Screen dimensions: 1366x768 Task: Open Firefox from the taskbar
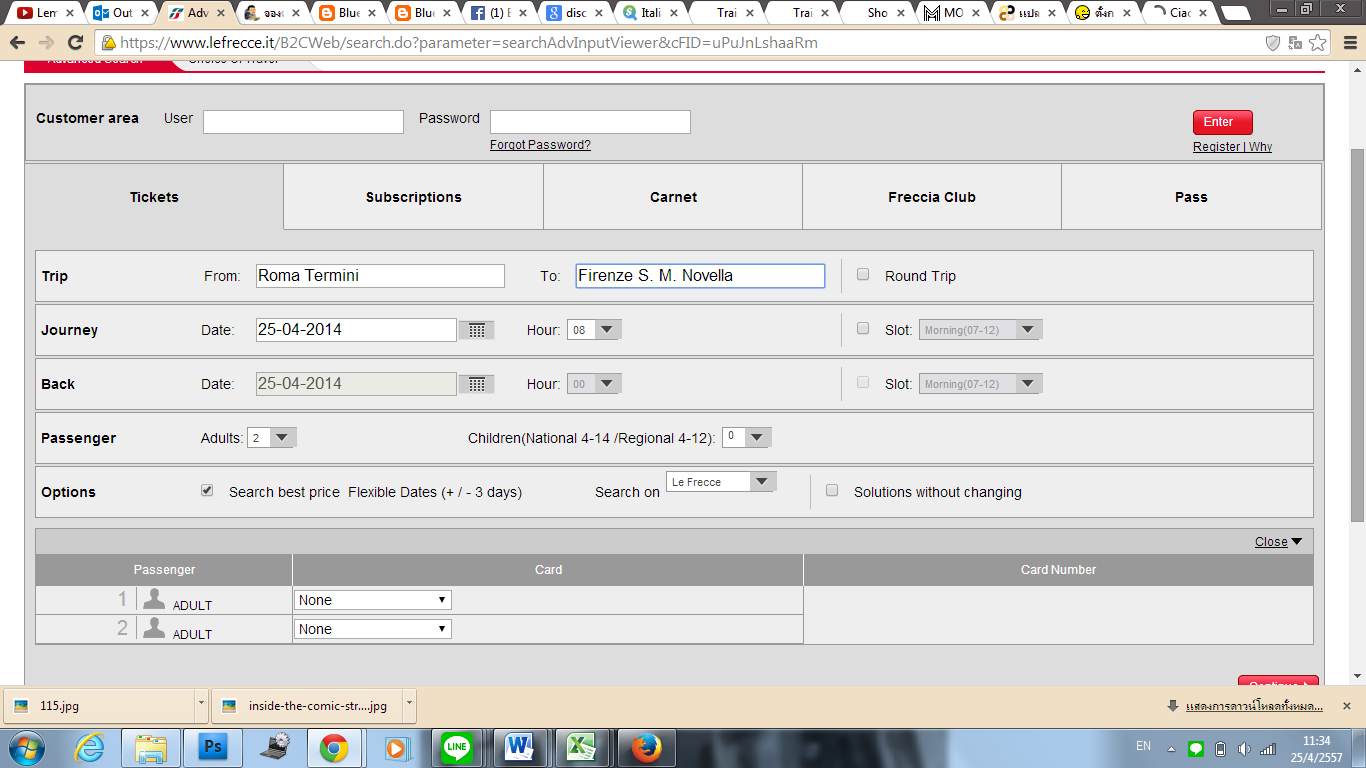coord(644,747)
